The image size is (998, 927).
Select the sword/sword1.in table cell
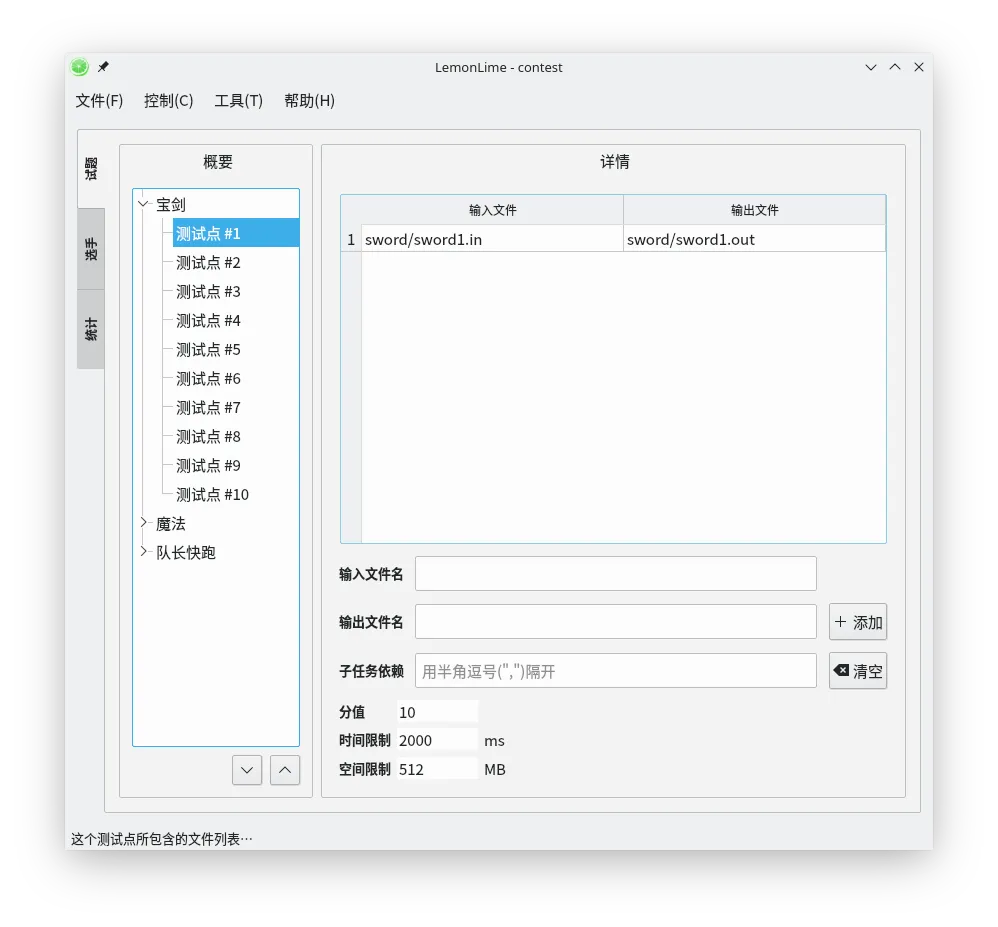click(x=492, y=240)
